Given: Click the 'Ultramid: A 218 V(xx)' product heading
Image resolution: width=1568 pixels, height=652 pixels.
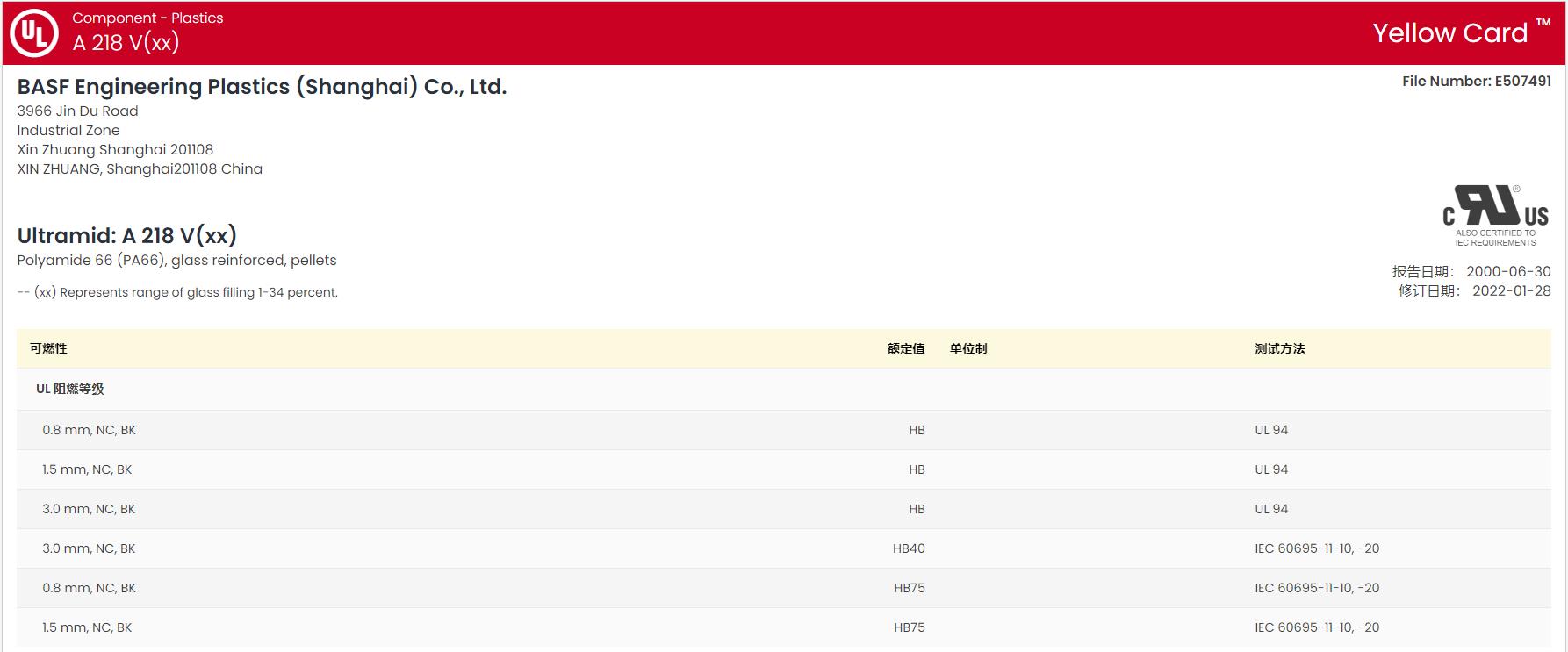Looking at the screenshot, I should [x=127, y=236].
